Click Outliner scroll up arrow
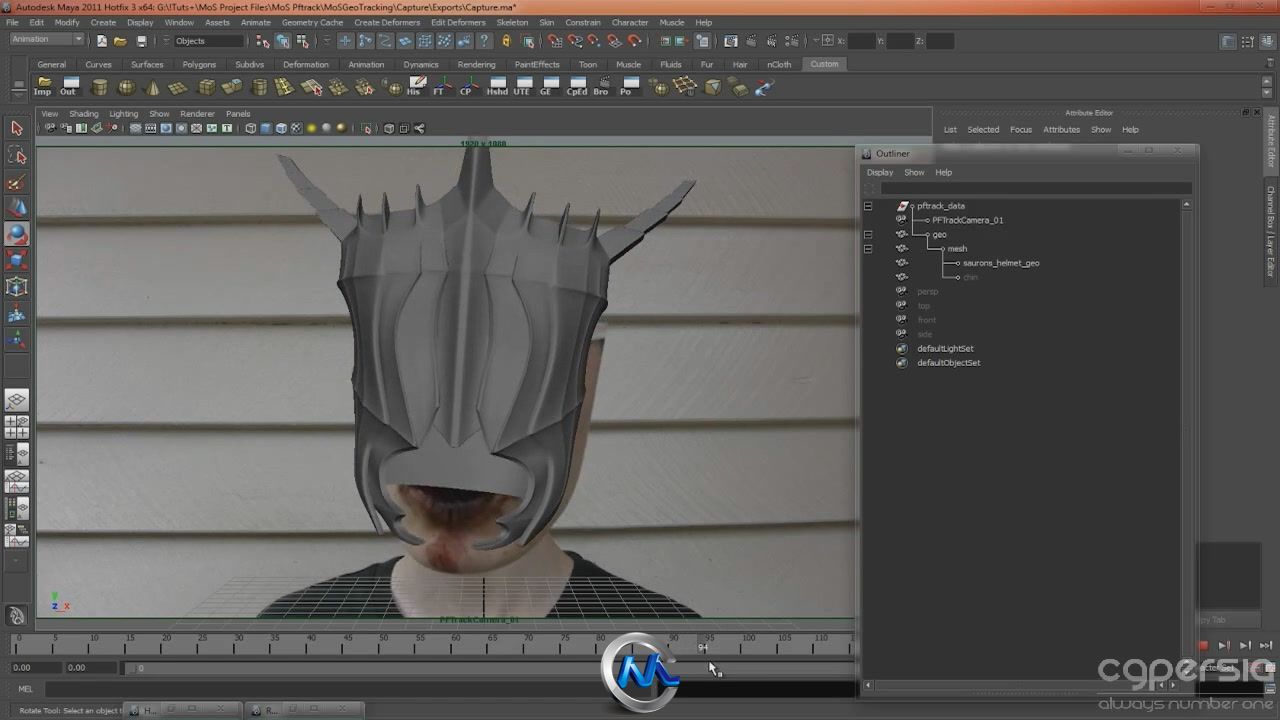Viewport: 1280px width, 720px height. click(1187, 204)
